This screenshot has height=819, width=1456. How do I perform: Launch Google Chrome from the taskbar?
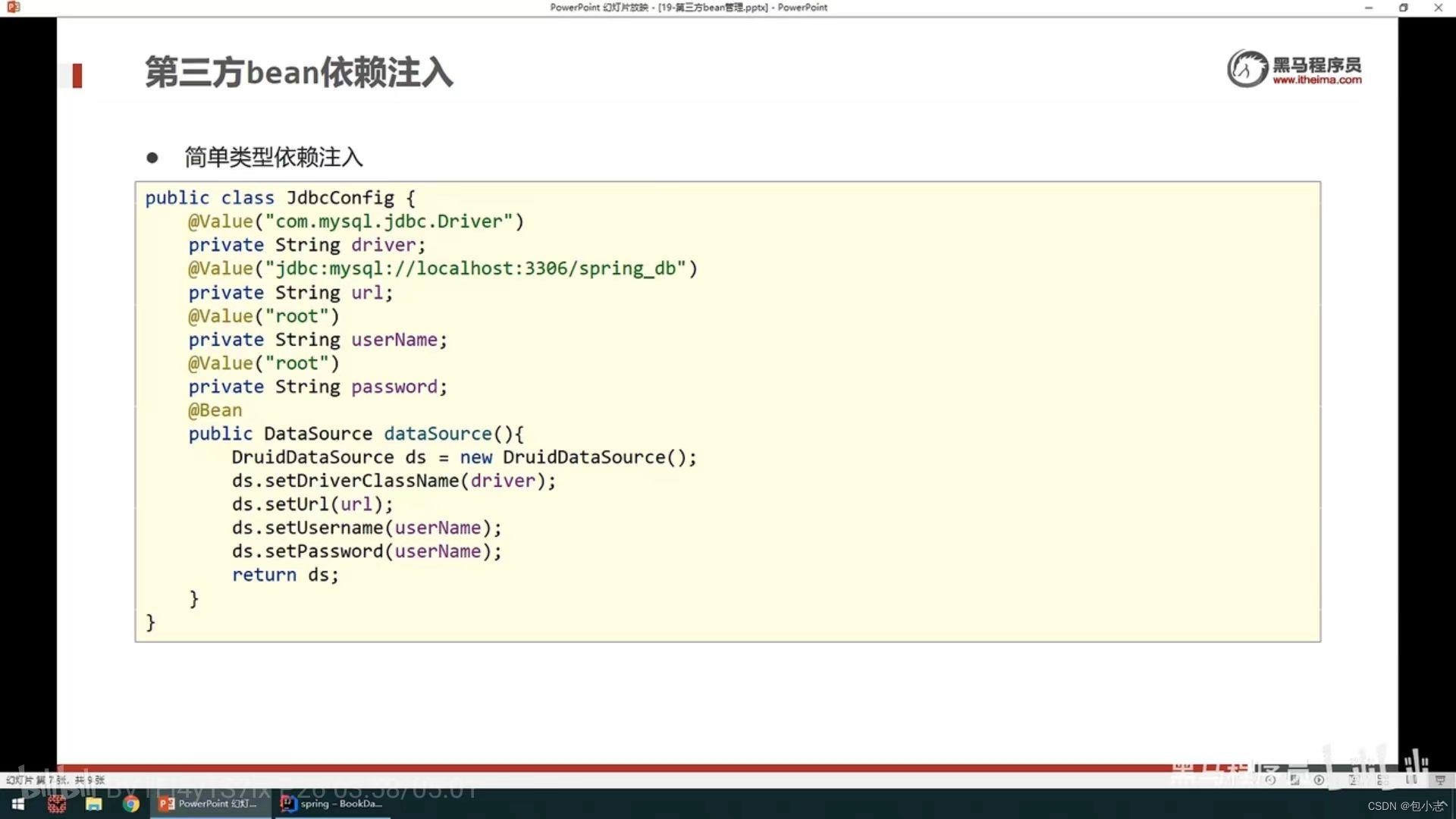131,804
